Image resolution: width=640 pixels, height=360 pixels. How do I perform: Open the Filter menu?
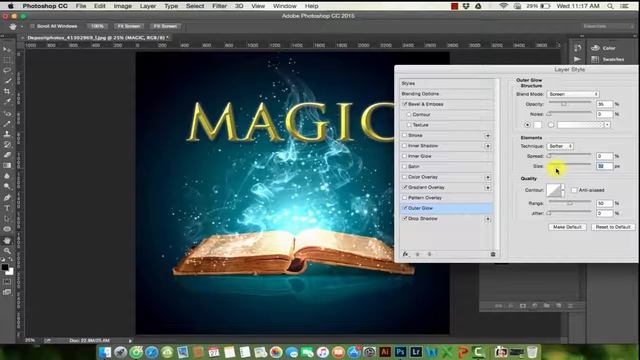(x=219, y=6)
